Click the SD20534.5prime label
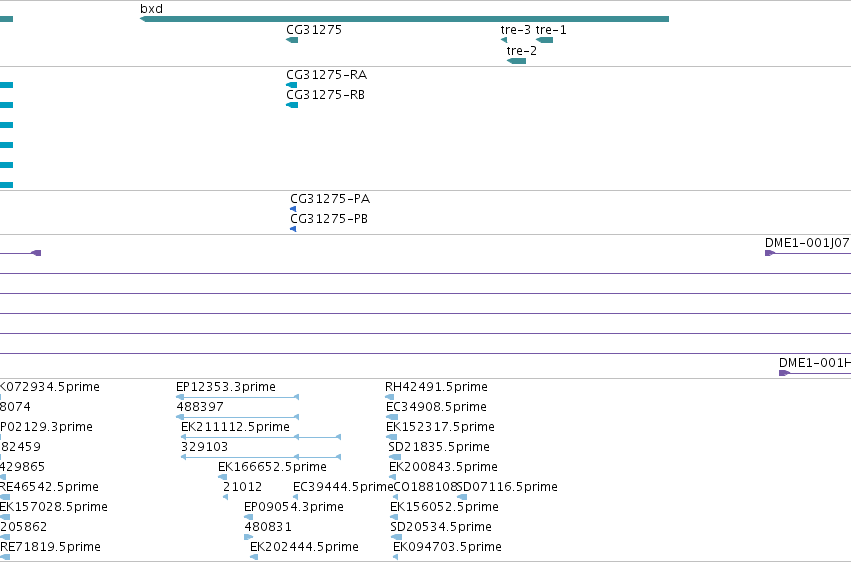Viewport: 851px width, 562px height. click(x=441, y=527)
